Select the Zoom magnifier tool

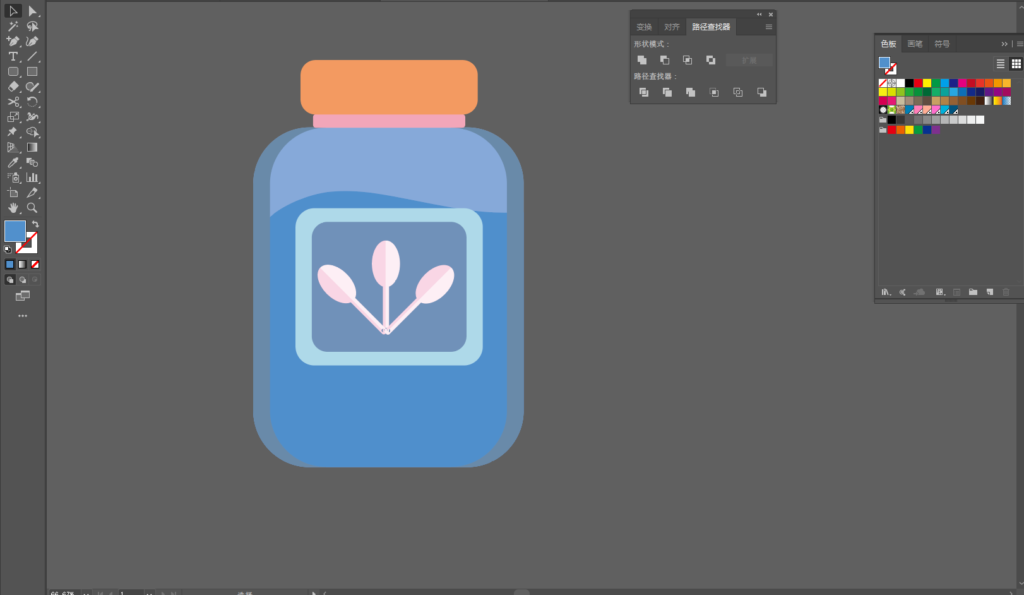click(x=32, y=207)
